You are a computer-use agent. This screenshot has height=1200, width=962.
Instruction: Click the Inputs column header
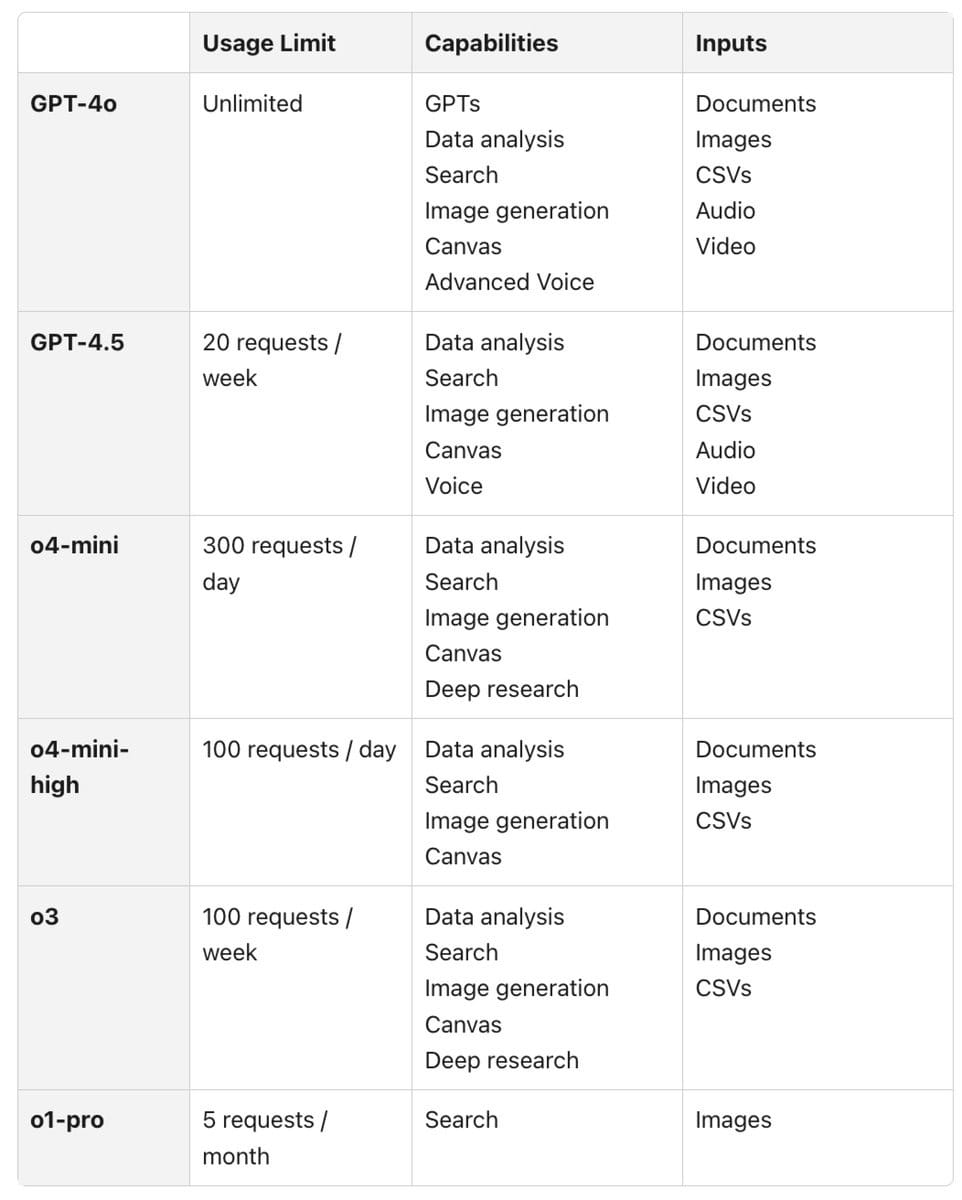pos(731,44)
